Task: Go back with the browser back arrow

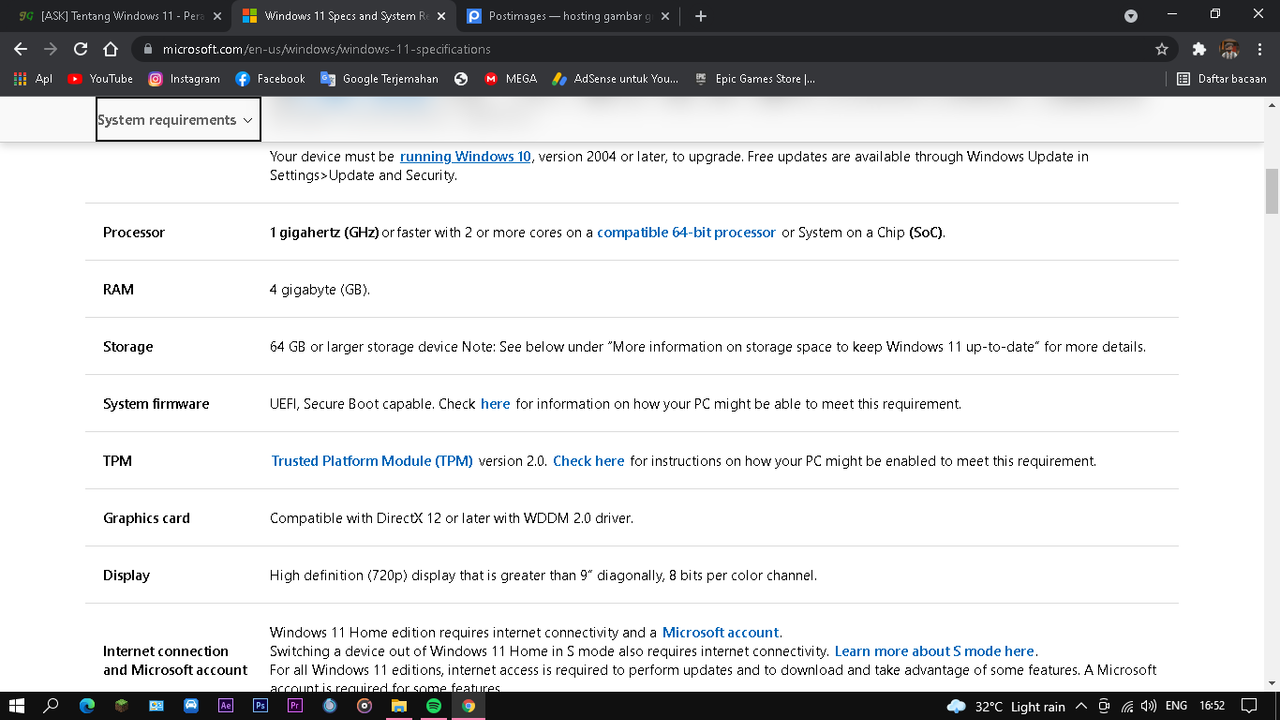Action: pyautogui.click(x=20, y=49)
